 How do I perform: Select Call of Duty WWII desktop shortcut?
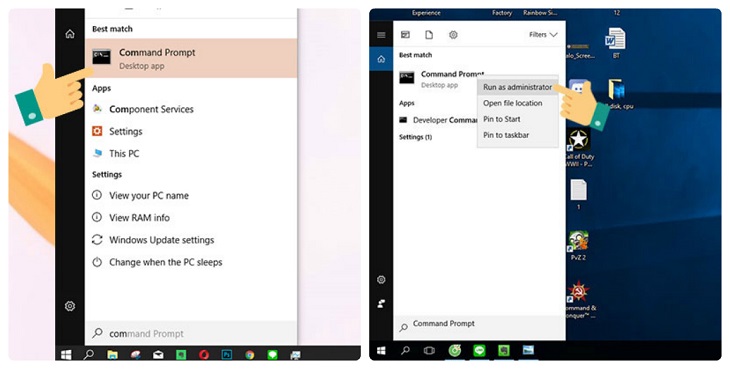click(x=579, y=148)
